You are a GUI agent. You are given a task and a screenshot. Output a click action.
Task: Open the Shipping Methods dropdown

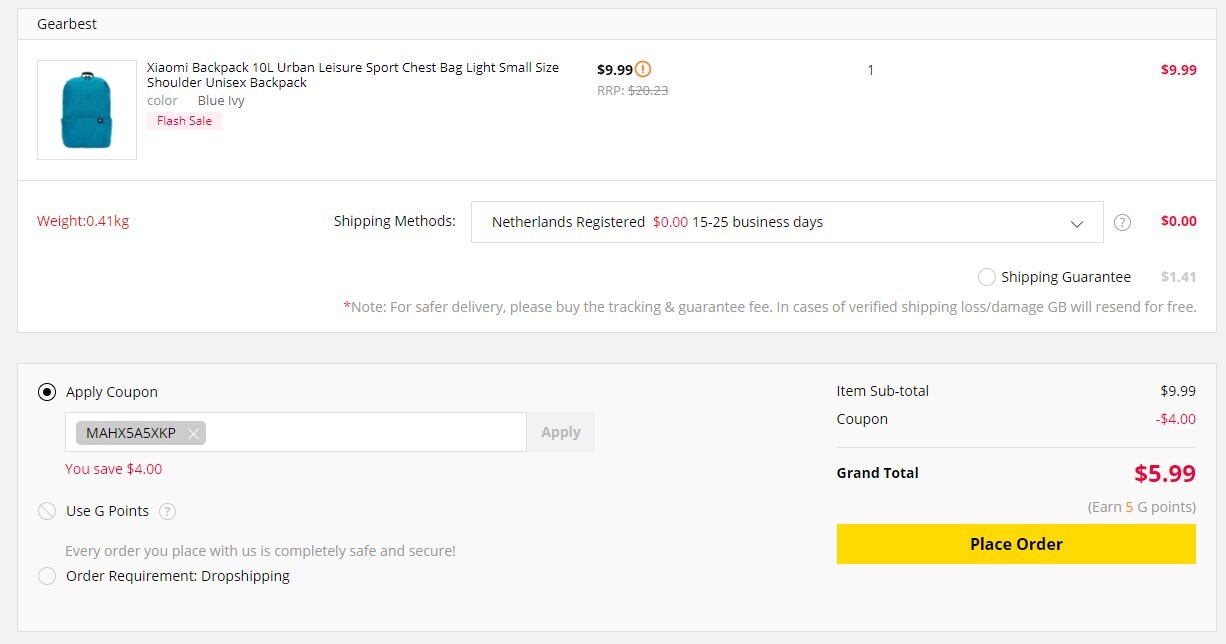click(x=787, y=222)
